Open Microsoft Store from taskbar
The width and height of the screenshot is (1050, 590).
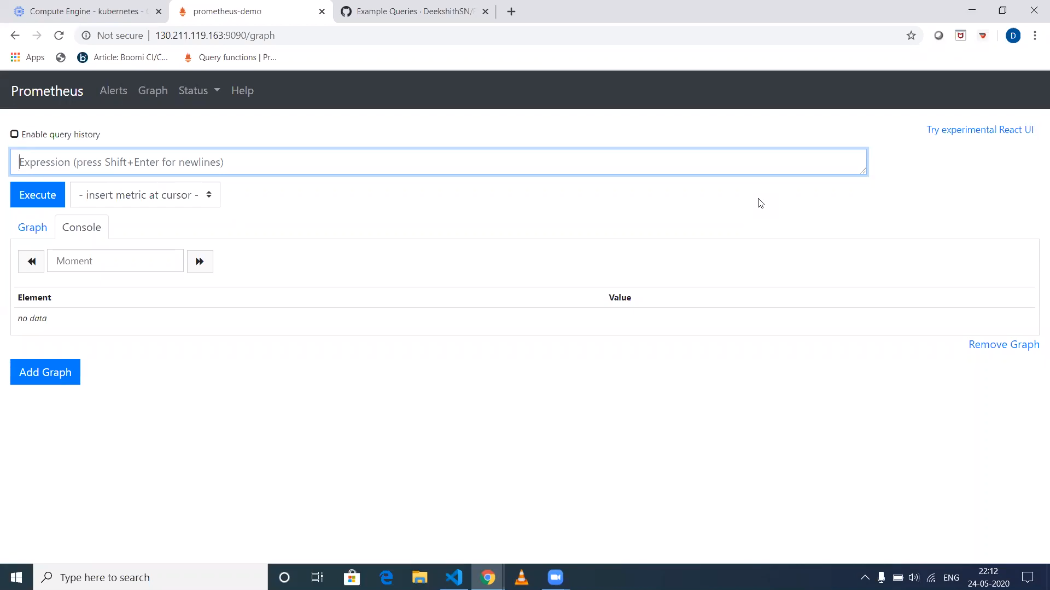coord(352,577)
